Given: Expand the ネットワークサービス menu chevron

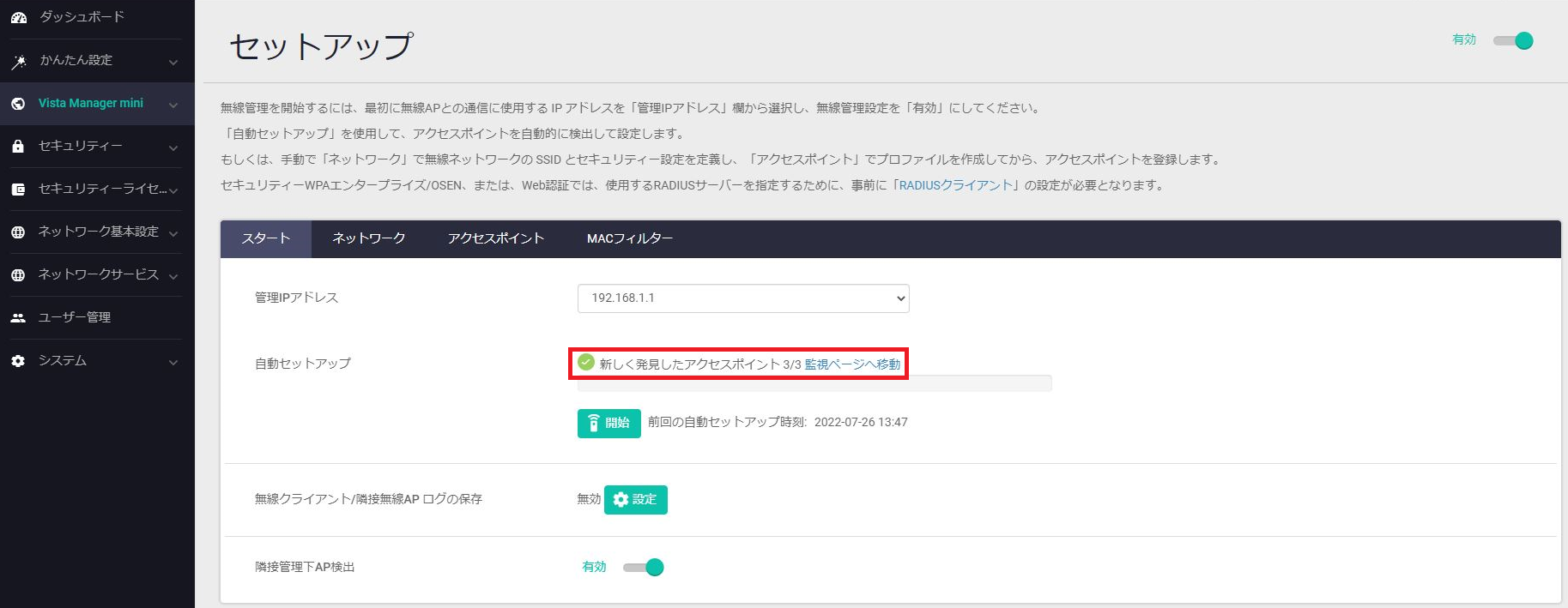Looking at the screenshot, I should pyautogui.click(x=173, y=276).
